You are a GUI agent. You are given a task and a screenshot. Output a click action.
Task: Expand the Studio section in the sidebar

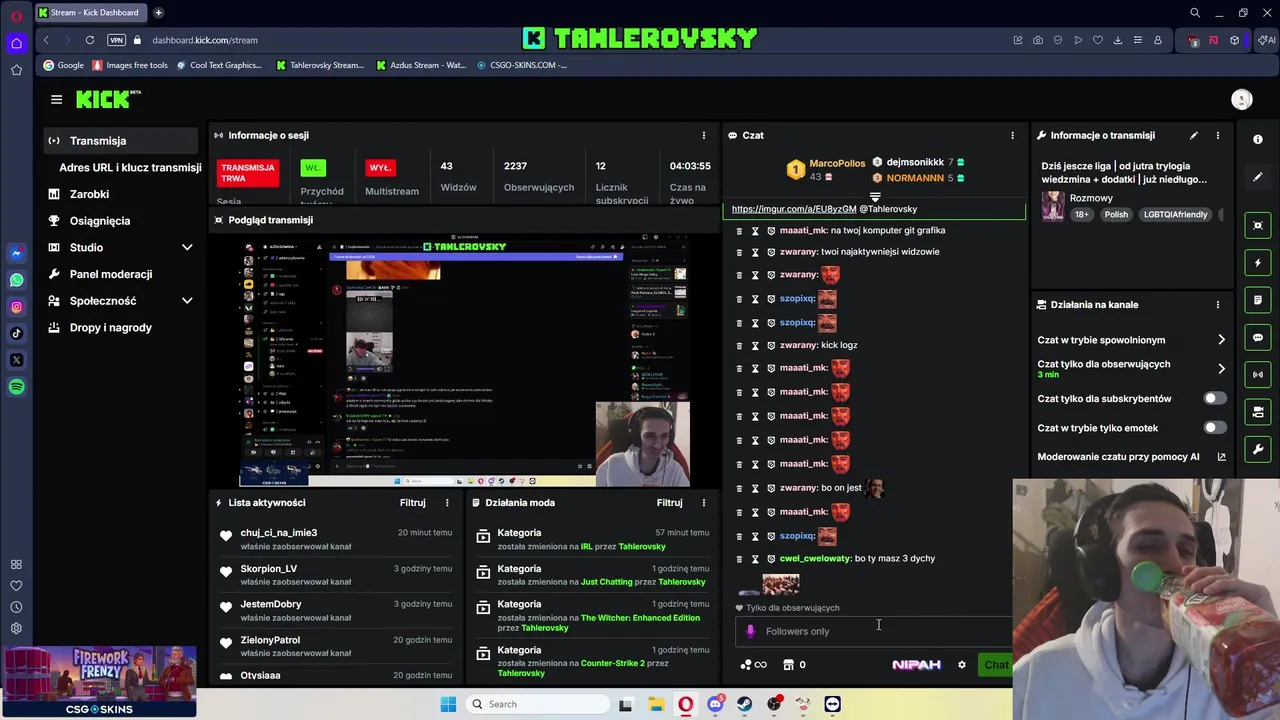pyautogui.click(x=187, y=247)
